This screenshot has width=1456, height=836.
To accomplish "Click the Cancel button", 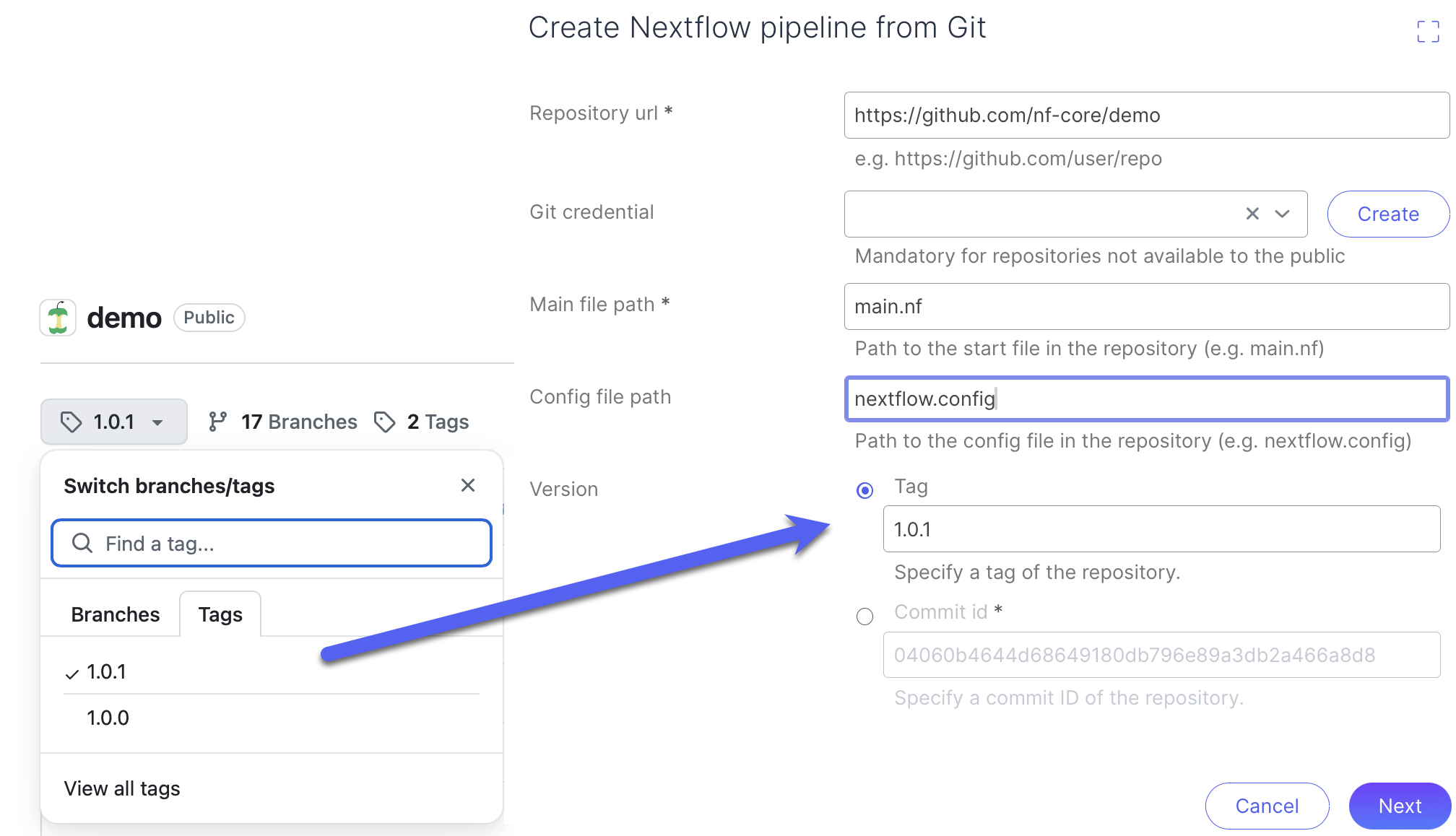I will (1267, 806).
